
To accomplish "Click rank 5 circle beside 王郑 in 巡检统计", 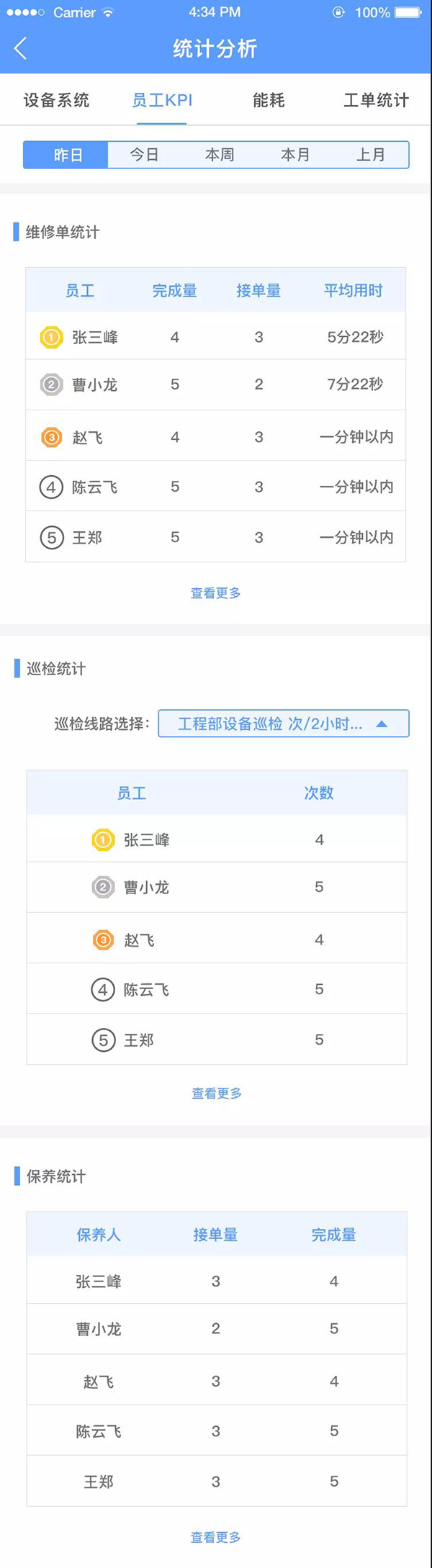I will tap(103, 1040).
